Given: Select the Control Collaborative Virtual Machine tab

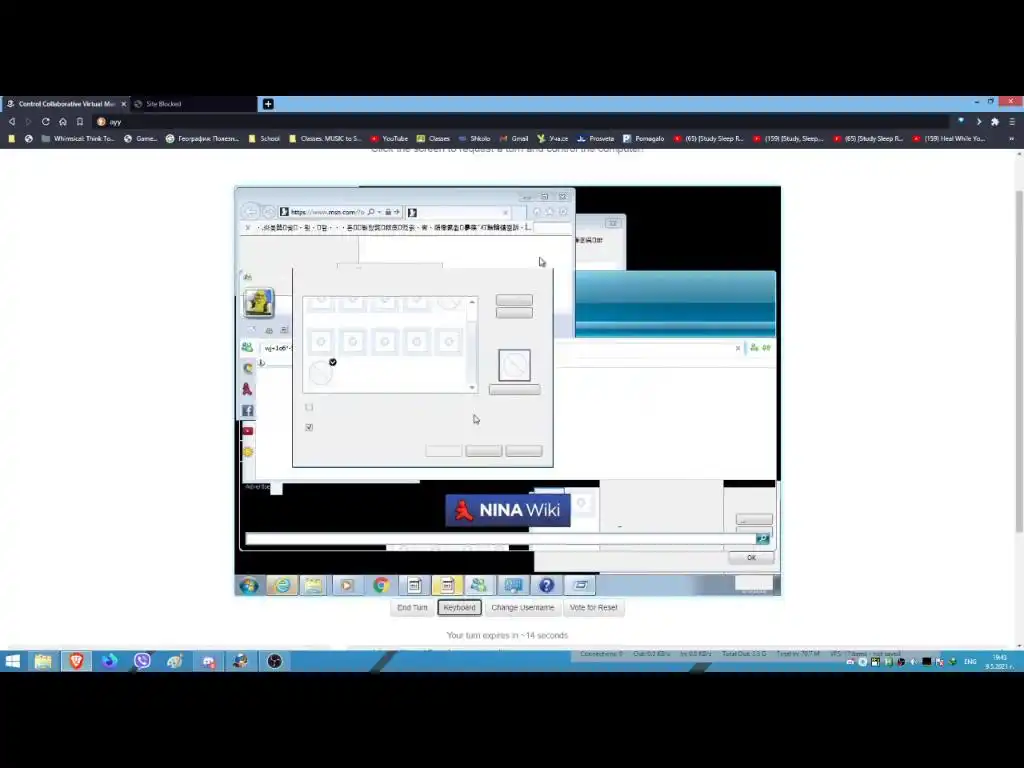Looking at the screenshot, I should [x=65, y=104].
